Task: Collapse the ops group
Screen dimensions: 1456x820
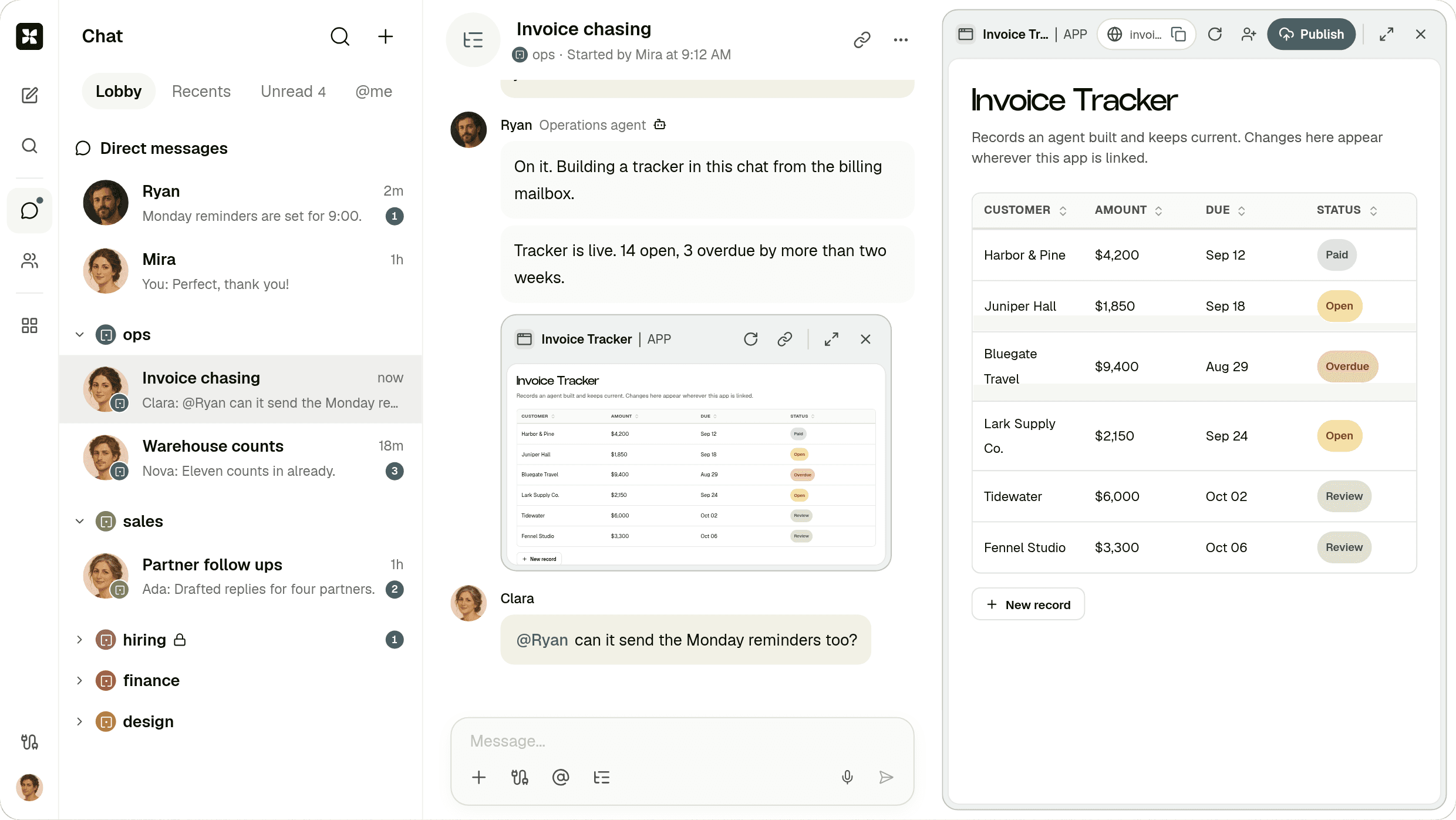Action: (x=80, y=335)
